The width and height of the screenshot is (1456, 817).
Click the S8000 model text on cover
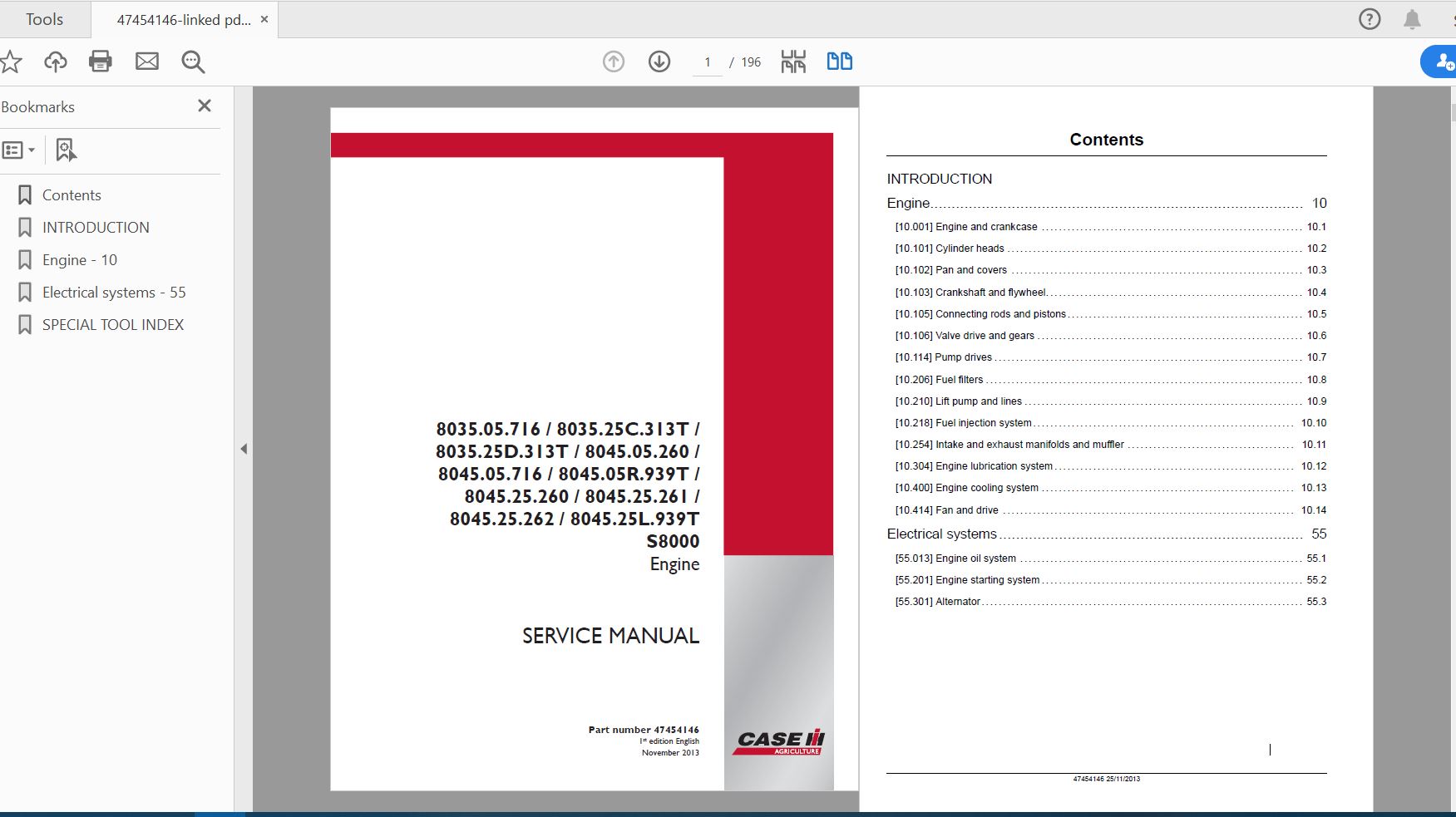(673, 541)
